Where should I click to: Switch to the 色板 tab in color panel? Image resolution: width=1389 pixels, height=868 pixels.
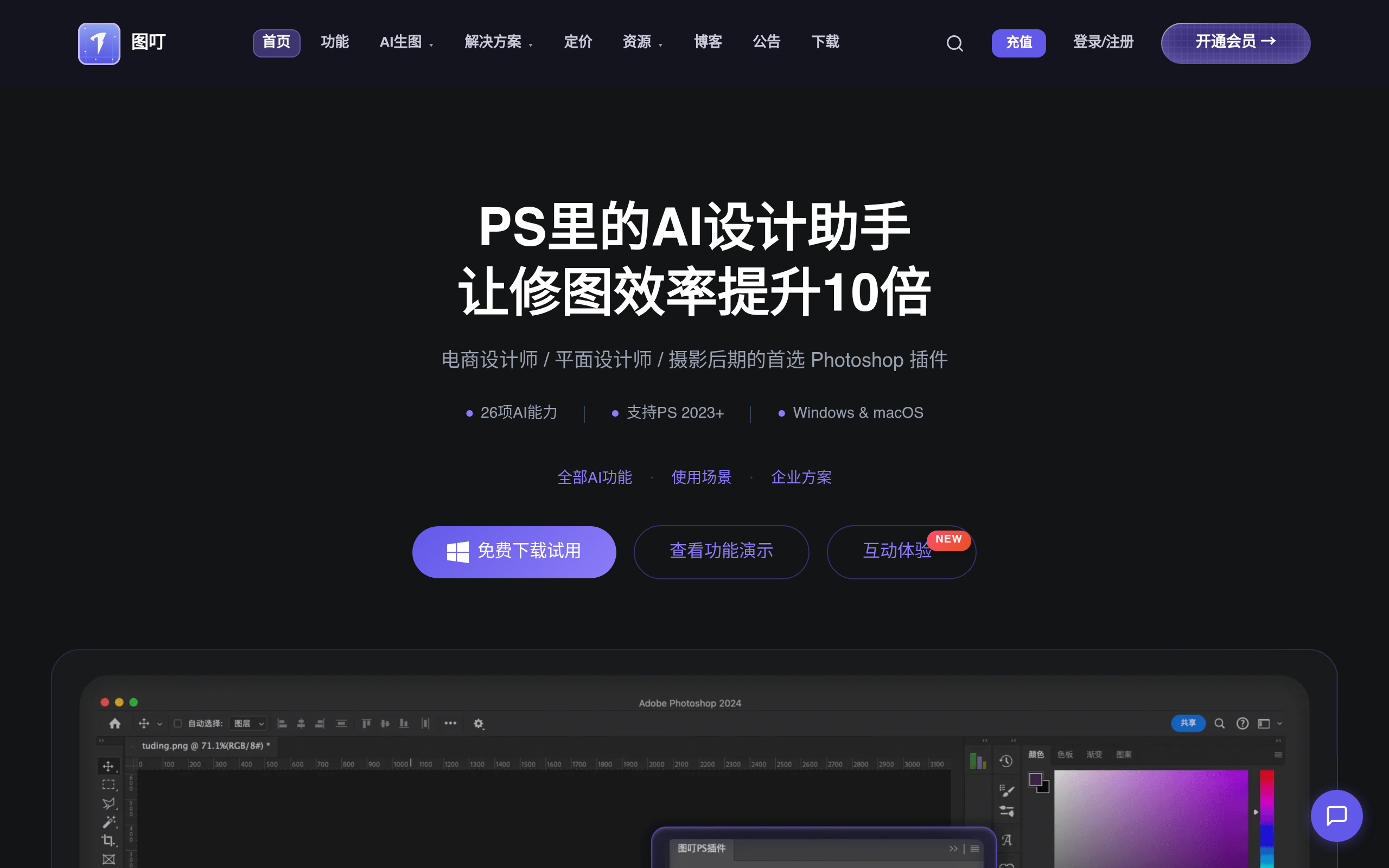pyautogui.click(x=1065, y=754)
